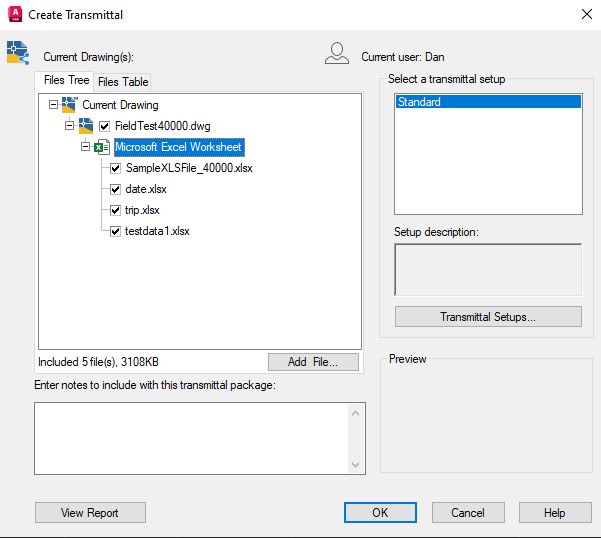Click the FieldTest40000.dwg drawing file icon
Screen dimensions: 601x538
click(x=86, y=126)
